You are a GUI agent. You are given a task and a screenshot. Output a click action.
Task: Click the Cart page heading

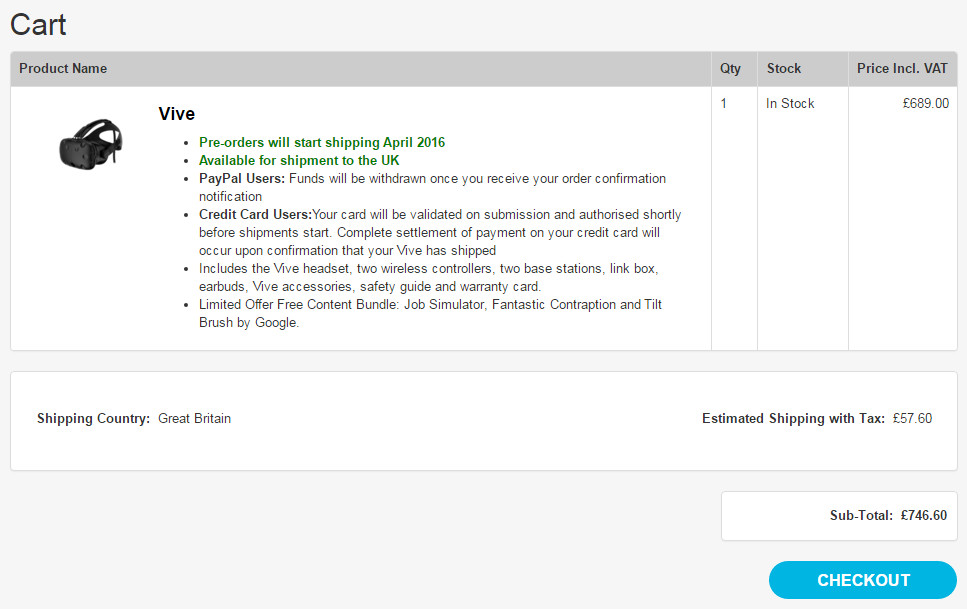(38, 25)
